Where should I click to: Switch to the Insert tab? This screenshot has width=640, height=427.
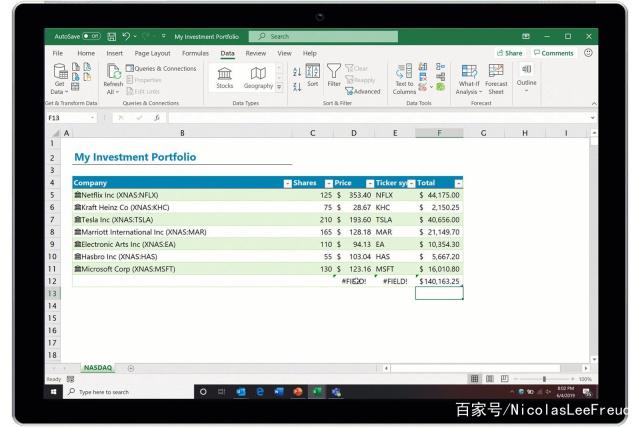tap(114, 53)
